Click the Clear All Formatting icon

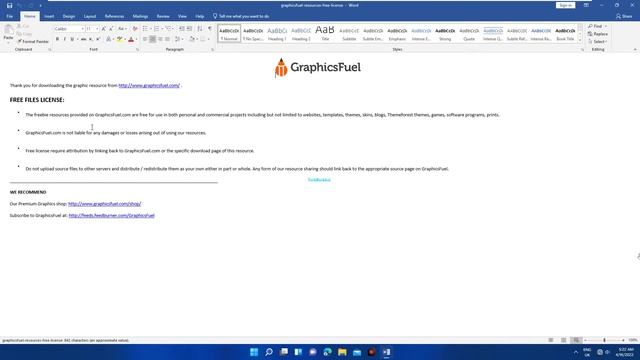[x=135, y=29]
